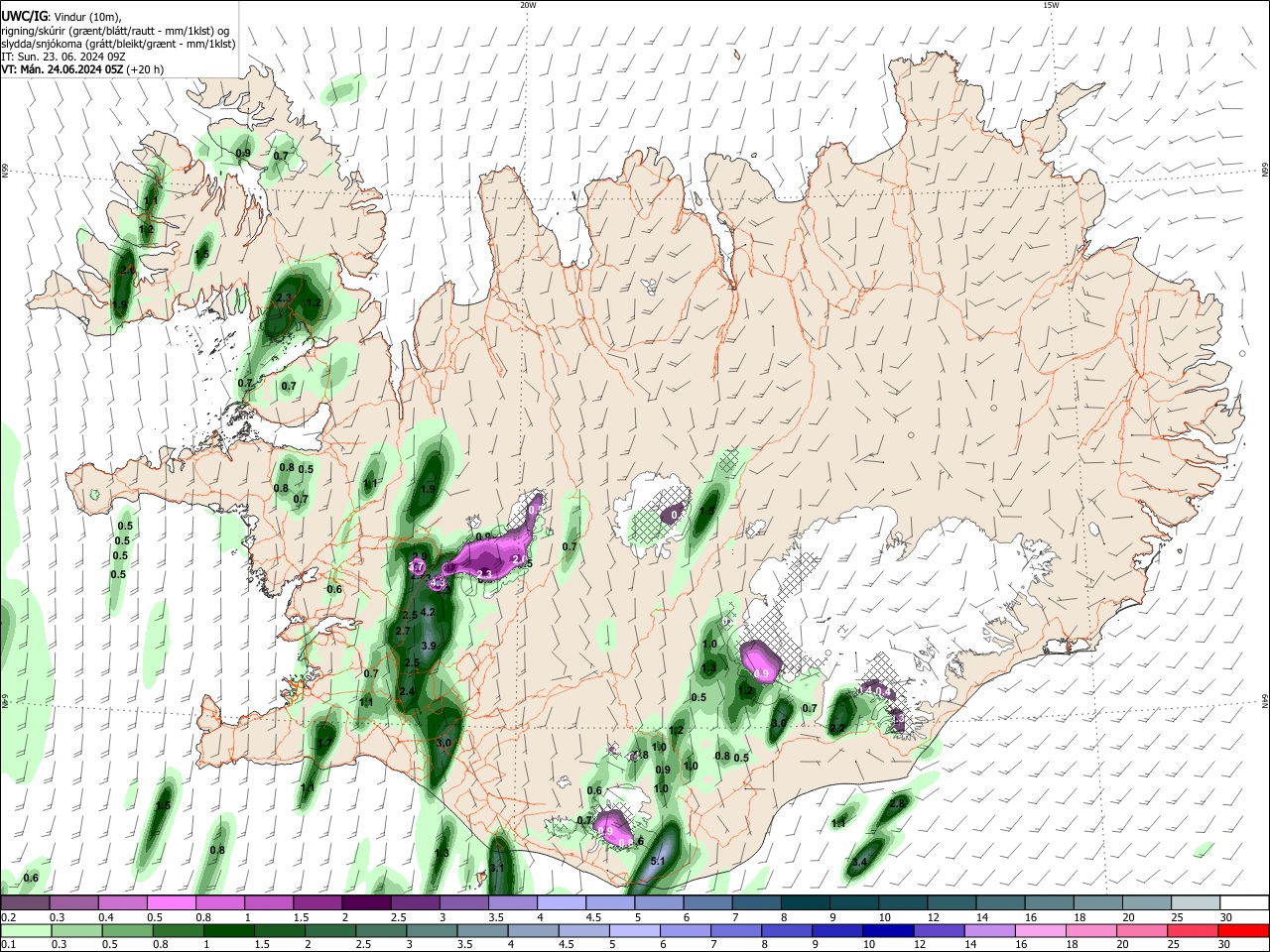This screenshot has height=952, width=1270.
Task: Click the '15W' longitude label
Action: click(1052, 5)
